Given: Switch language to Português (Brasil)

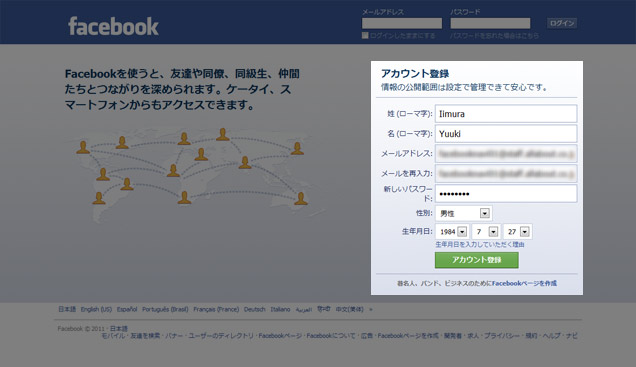Looking at the screenshot, I should tap(165, 309).
